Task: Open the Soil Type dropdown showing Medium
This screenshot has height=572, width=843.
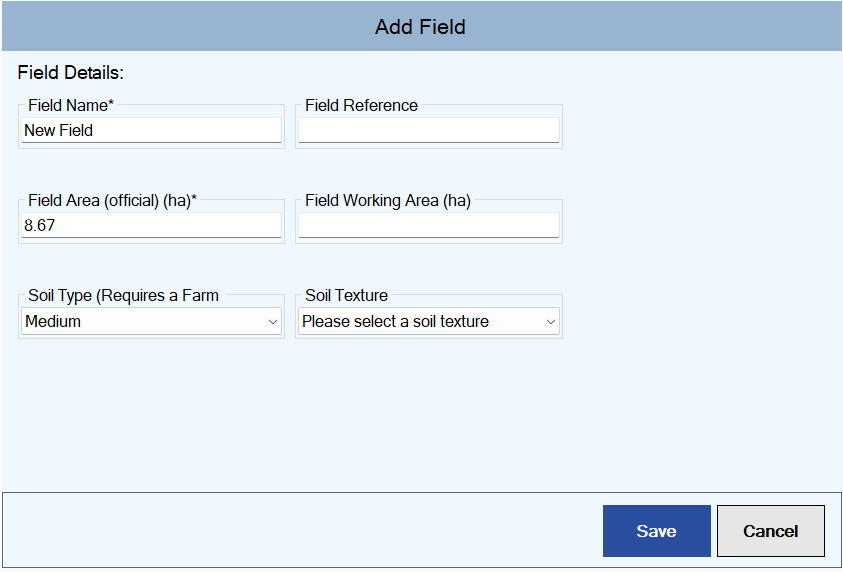Action: (x=152, y=321)
